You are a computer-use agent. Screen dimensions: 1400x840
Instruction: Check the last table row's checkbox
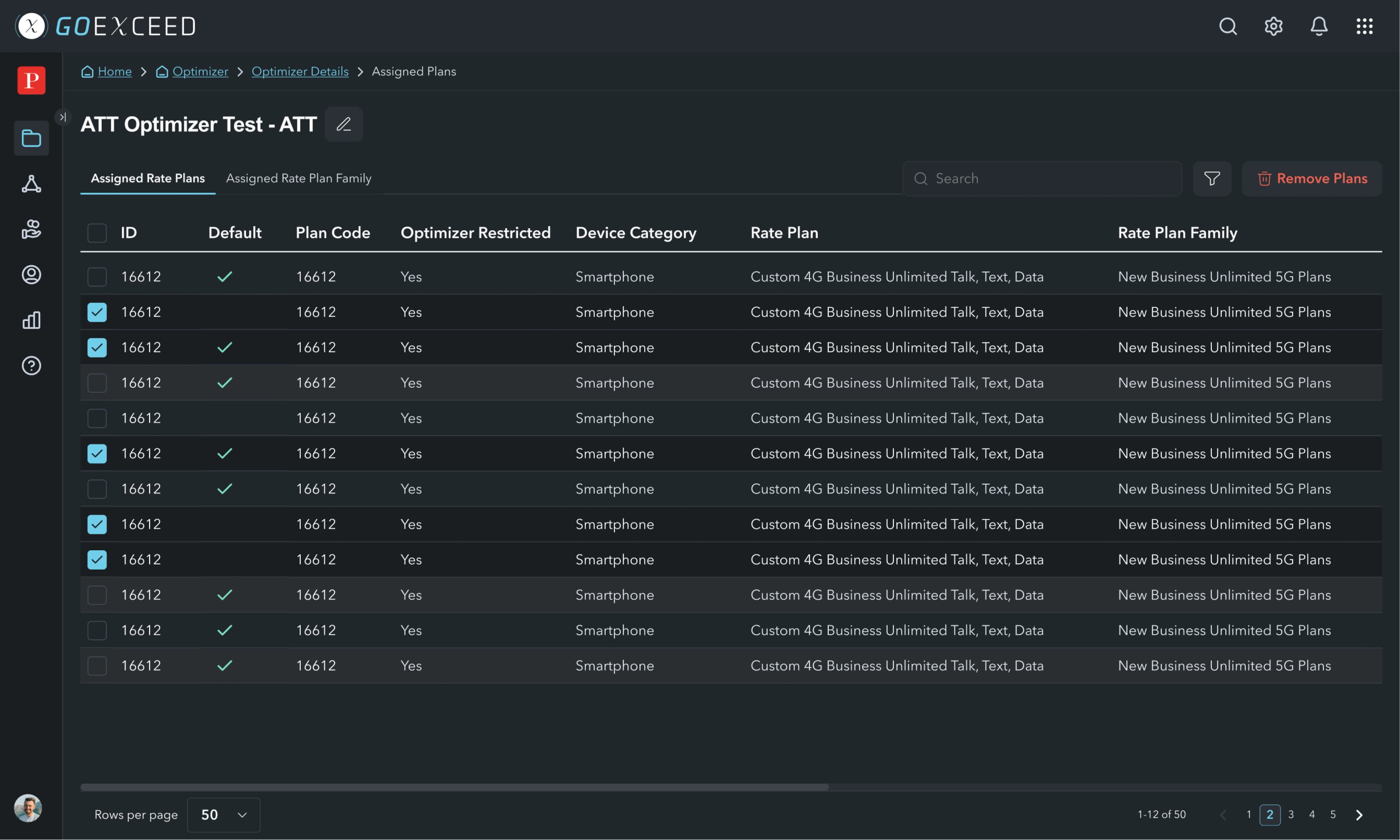point(97,666)
